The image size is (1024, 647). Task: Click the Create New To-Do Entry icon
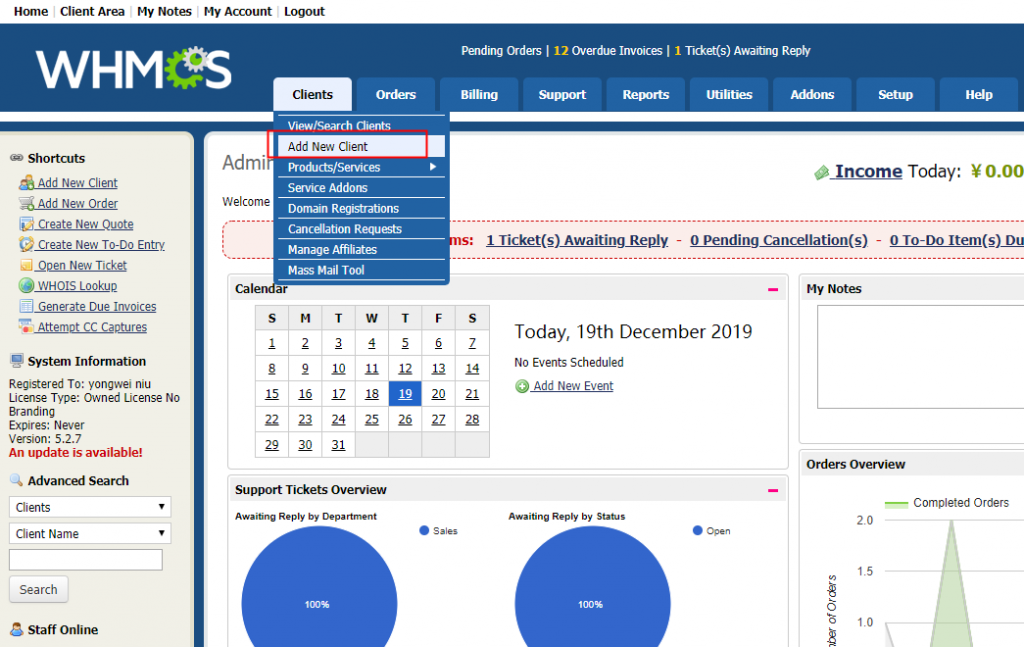click(x=27, y=244)
